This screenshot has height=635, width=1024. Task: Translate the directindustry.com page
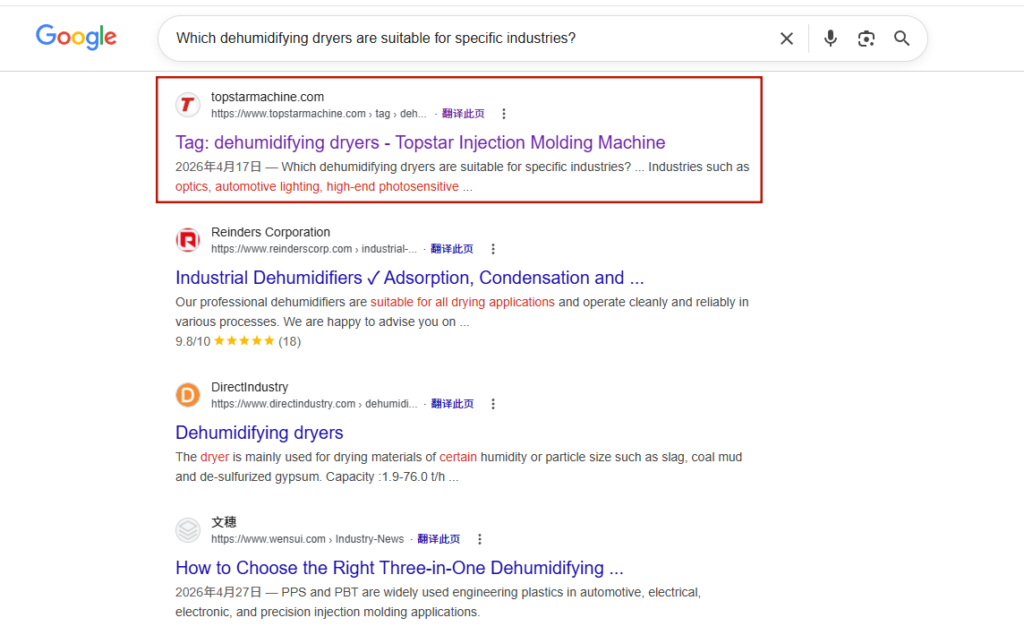click(x=452, y=404)
